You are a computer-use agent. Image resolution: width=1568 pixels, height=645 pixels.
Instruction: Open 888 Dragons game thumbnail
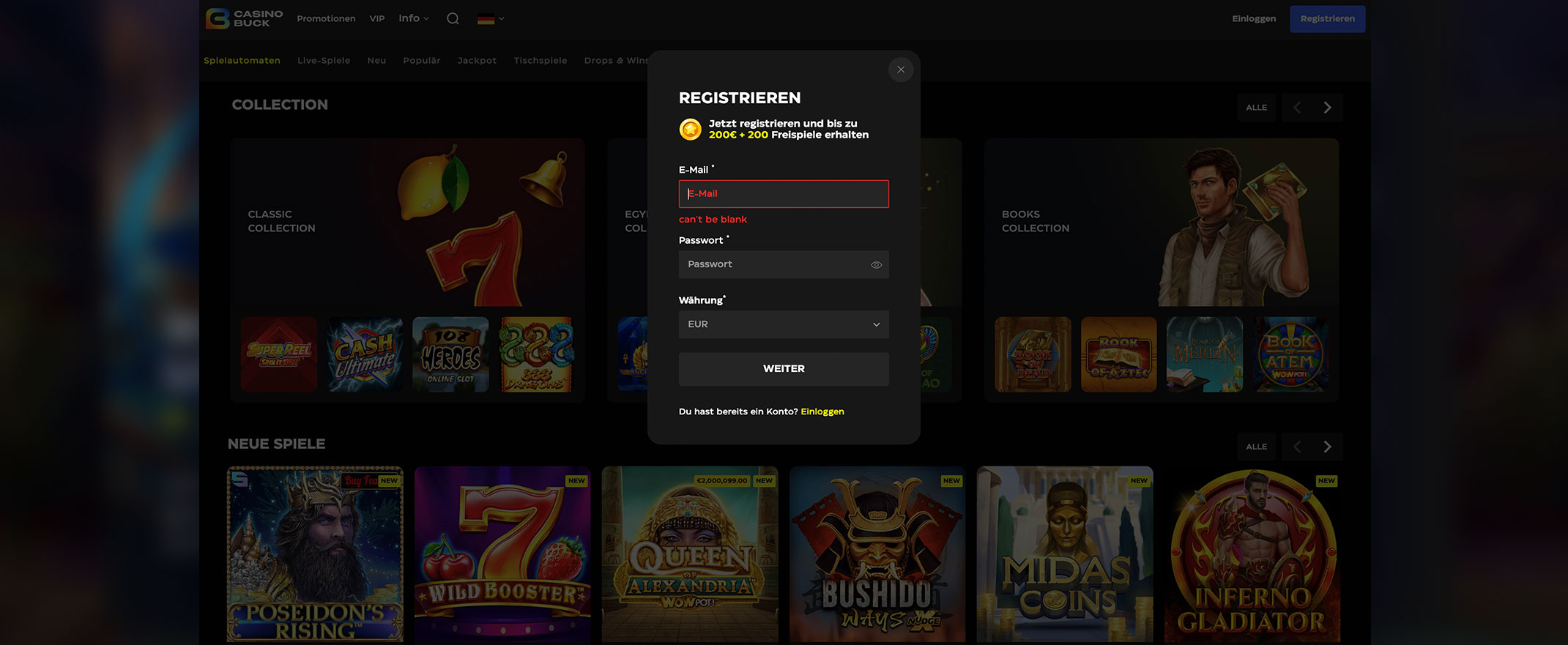[x=536, y=354]
